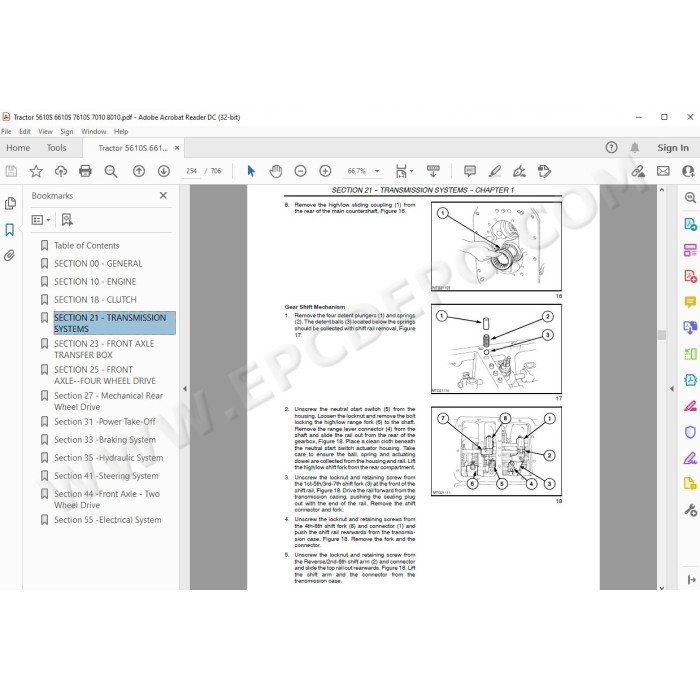Open SECTION 00 - GENERAL bookmark

98,264
